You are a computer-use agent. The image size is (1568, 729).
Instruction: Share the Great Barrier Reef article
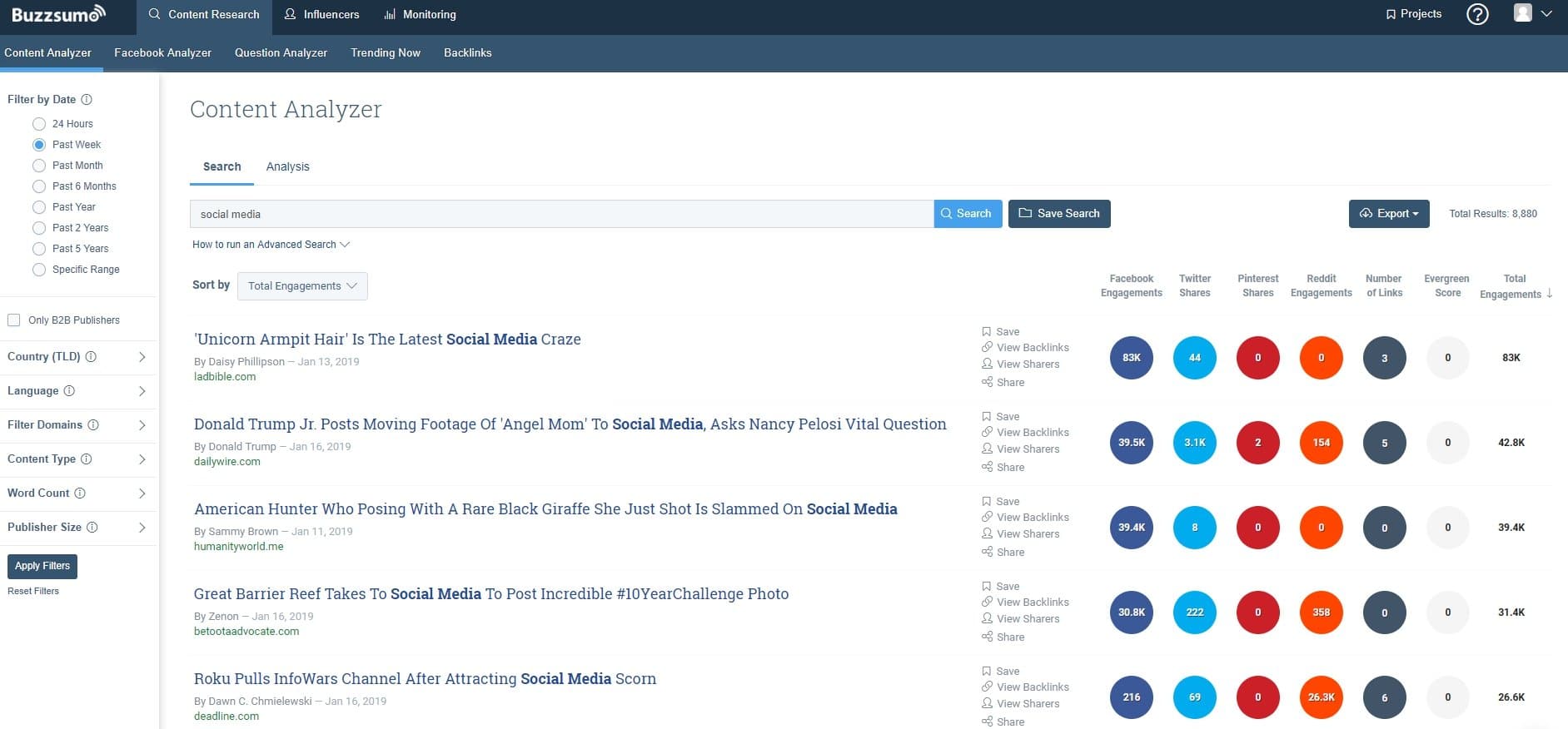coord(1003,637)
